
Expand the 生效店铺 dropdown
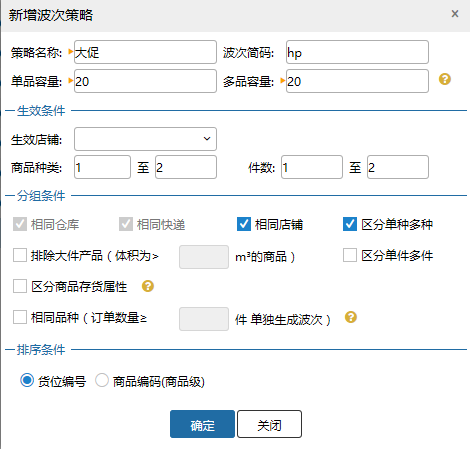pyautogui.click(x=145, y=139)
